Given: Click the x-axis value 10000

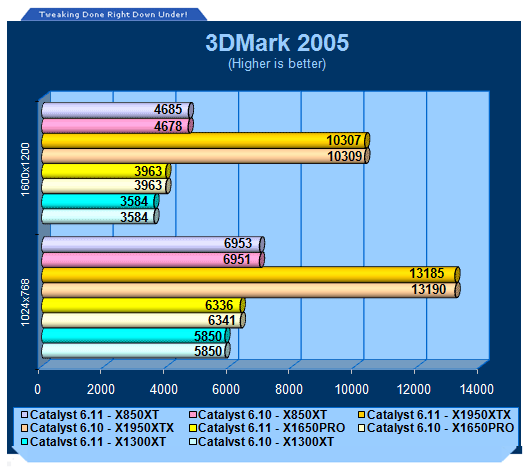Looking at the screenshot, I should (352, 389).
